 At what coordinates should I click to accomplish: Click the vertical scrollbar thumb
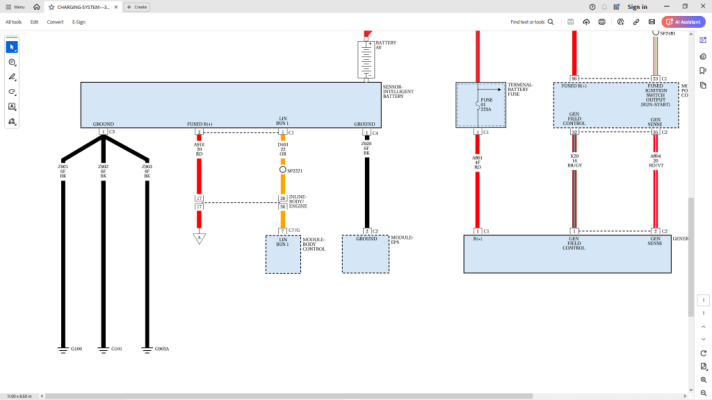coord(691,257)
